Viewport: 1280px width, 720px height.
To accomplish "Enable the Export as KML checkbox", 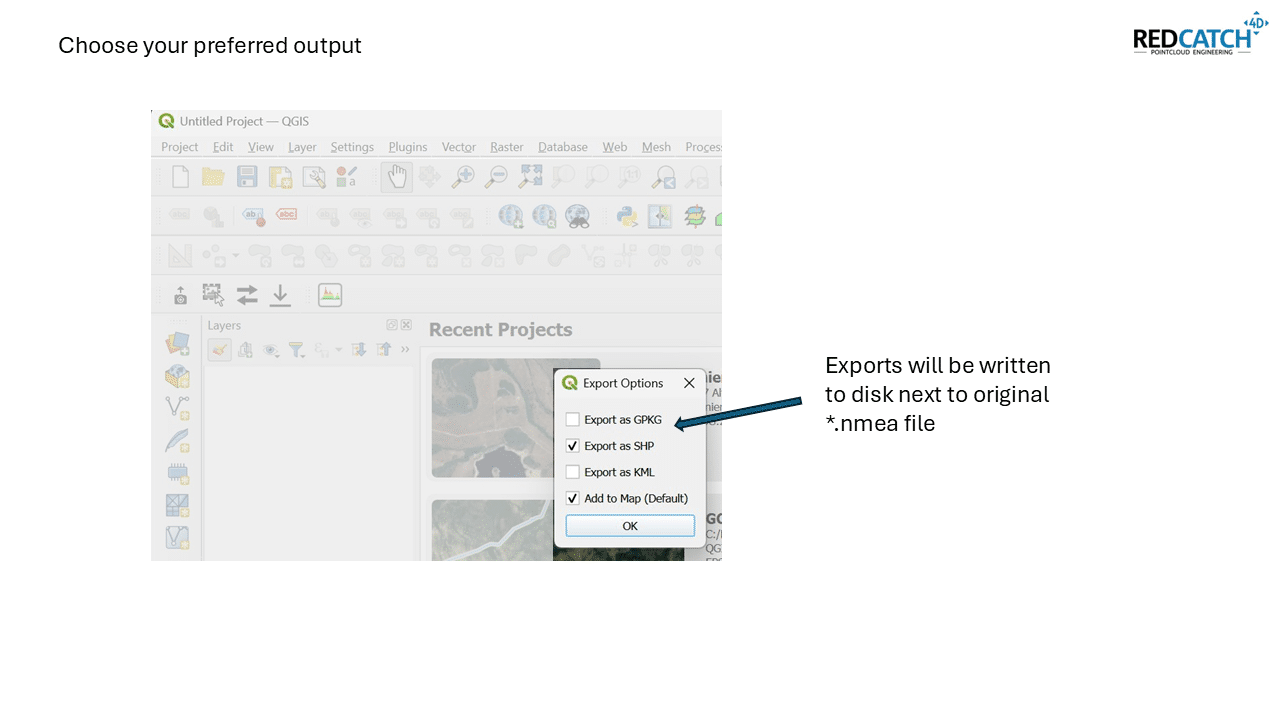I will pyautogui.click(x=573, y=472).
